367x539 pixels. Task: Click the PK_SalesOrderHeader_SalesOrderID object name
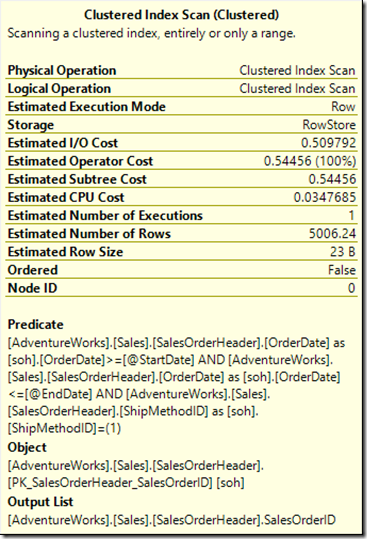tap(110, 483)
